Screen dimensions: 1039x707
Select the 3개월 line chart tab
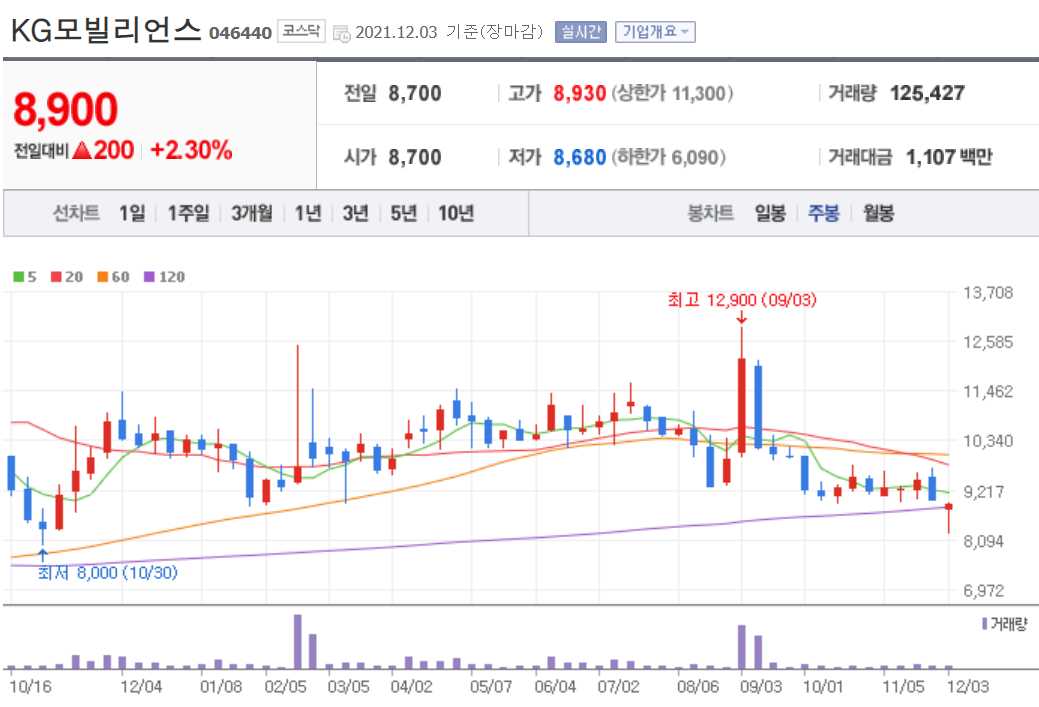[251, 213]
